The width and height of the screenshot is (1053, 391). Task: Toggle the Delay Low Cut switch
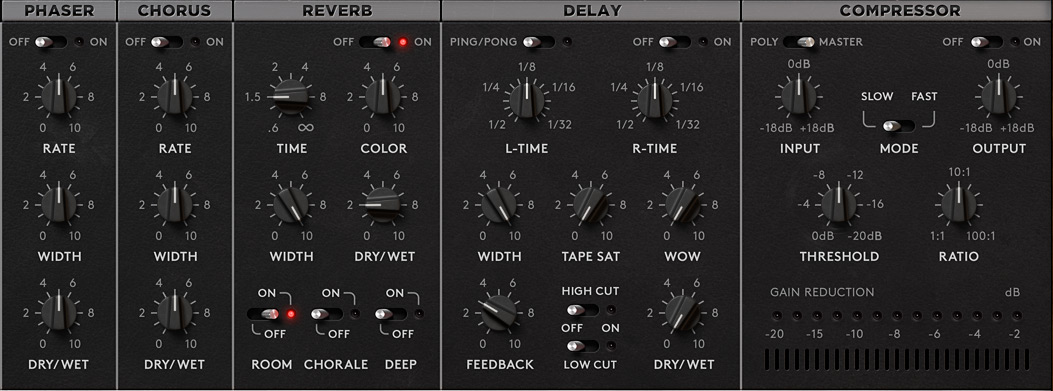click(x=582, y=346)
